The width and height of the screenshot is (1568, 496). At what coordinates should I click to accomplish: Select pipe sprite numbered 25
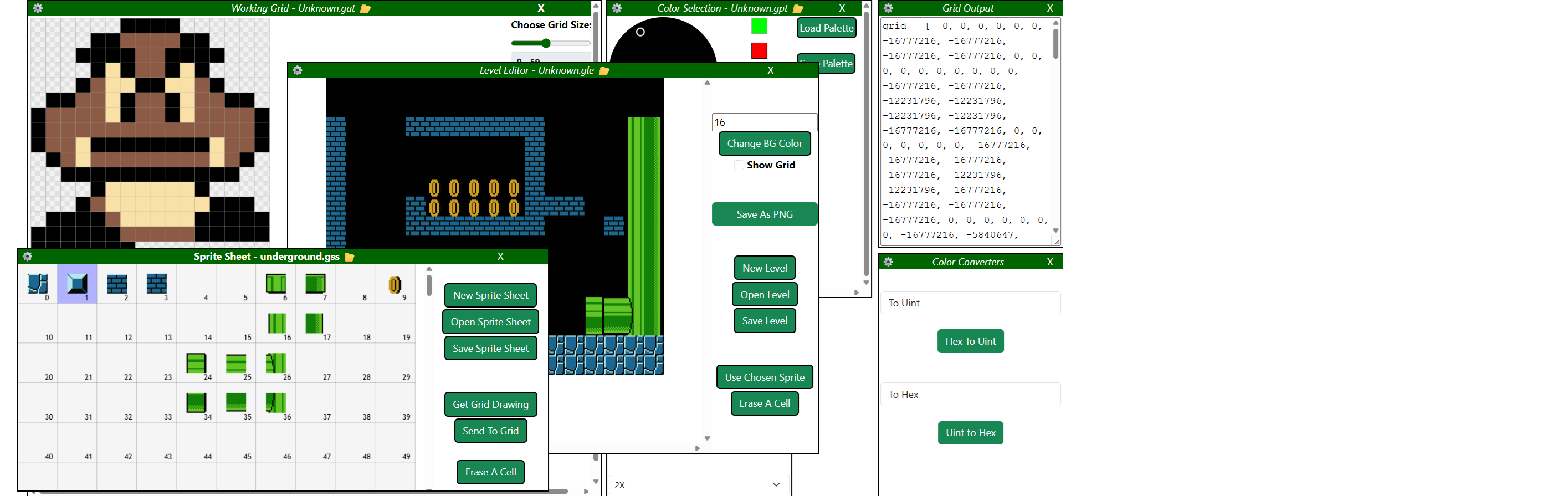pyautogui.click(x=235, y=364)
